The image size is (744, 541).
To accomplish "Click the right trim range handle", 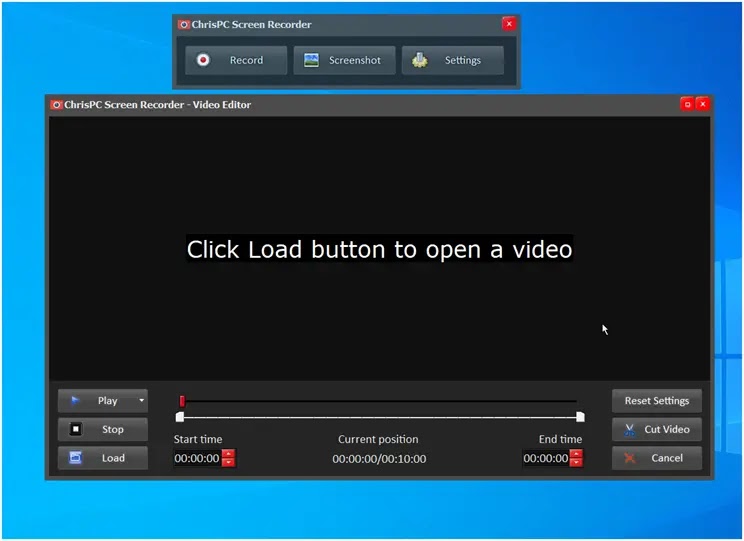I will click(580, 417).
